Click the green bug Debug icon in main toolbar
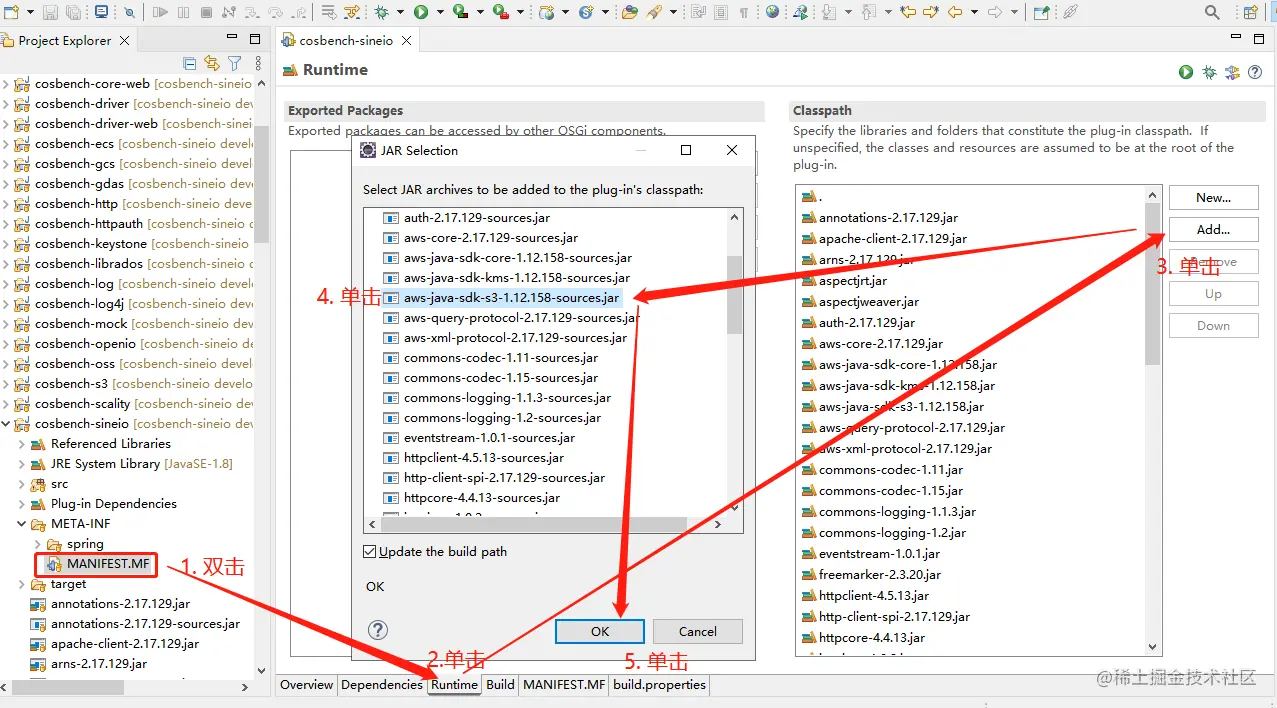 click(381, 12)
